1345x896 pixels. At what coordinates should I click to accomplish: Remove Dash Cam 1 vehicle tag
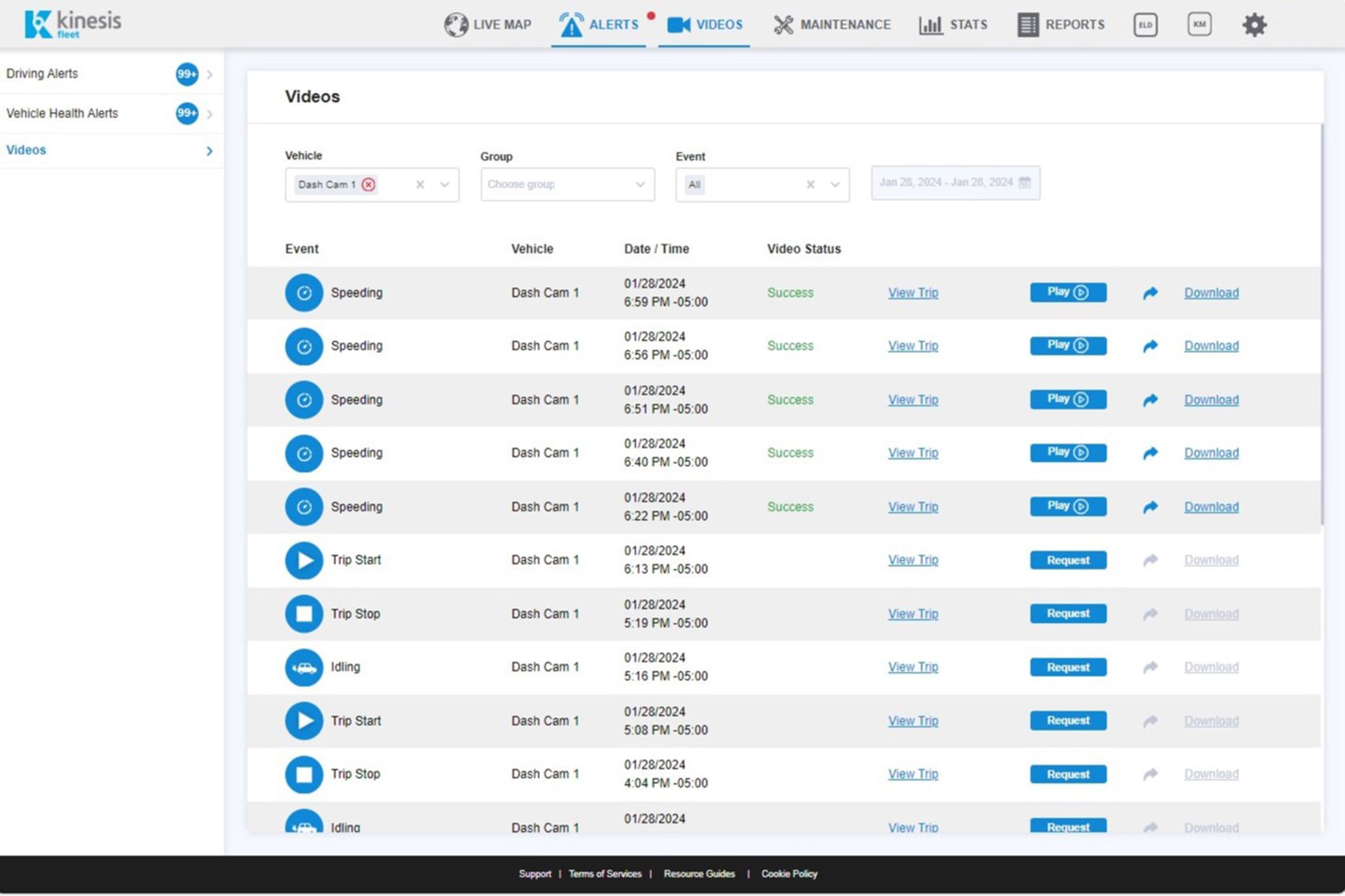pos(369,185)
